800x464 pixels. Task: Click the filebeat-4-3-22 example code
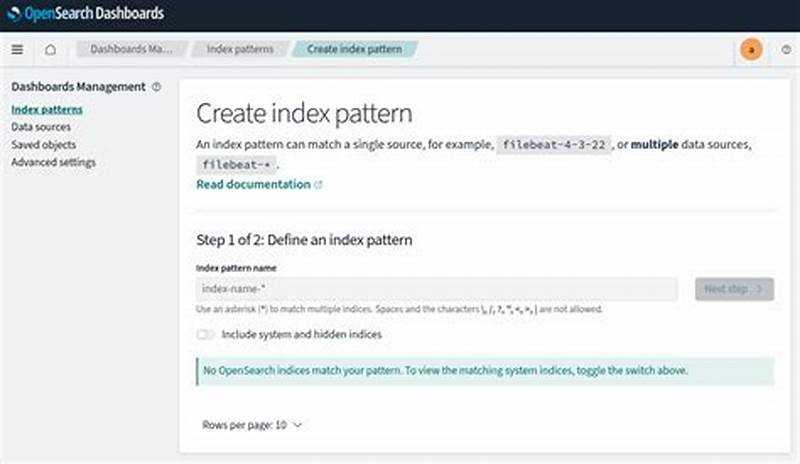(554, 145)
